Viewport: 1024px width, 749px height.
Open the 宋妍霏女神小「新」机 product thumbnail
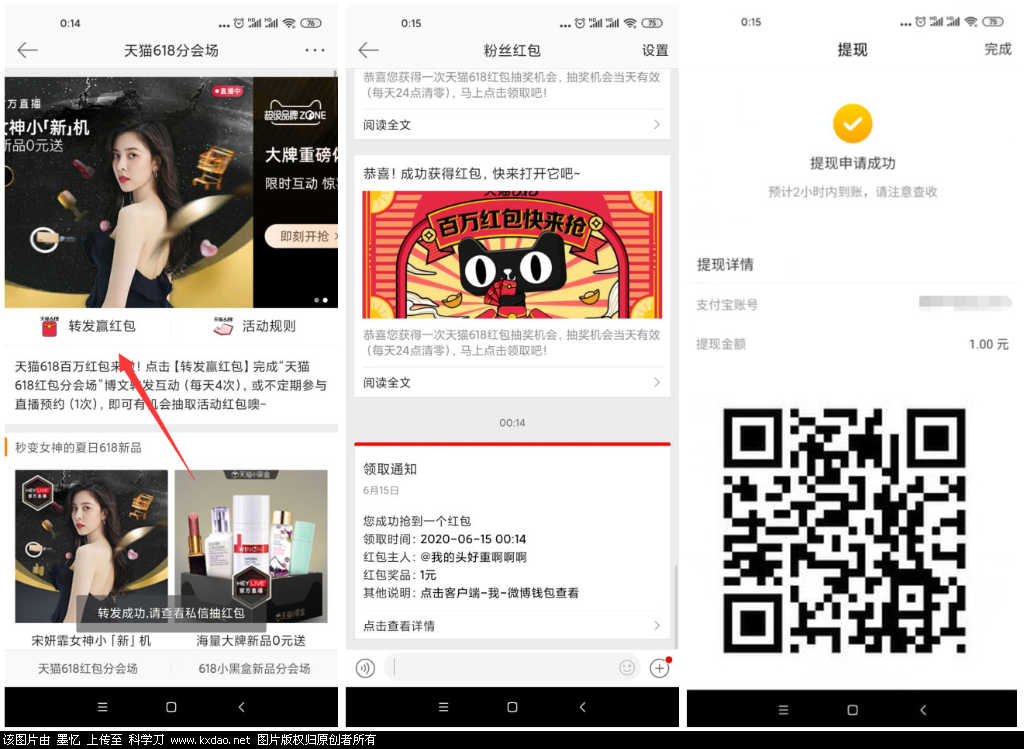[91, 546]
